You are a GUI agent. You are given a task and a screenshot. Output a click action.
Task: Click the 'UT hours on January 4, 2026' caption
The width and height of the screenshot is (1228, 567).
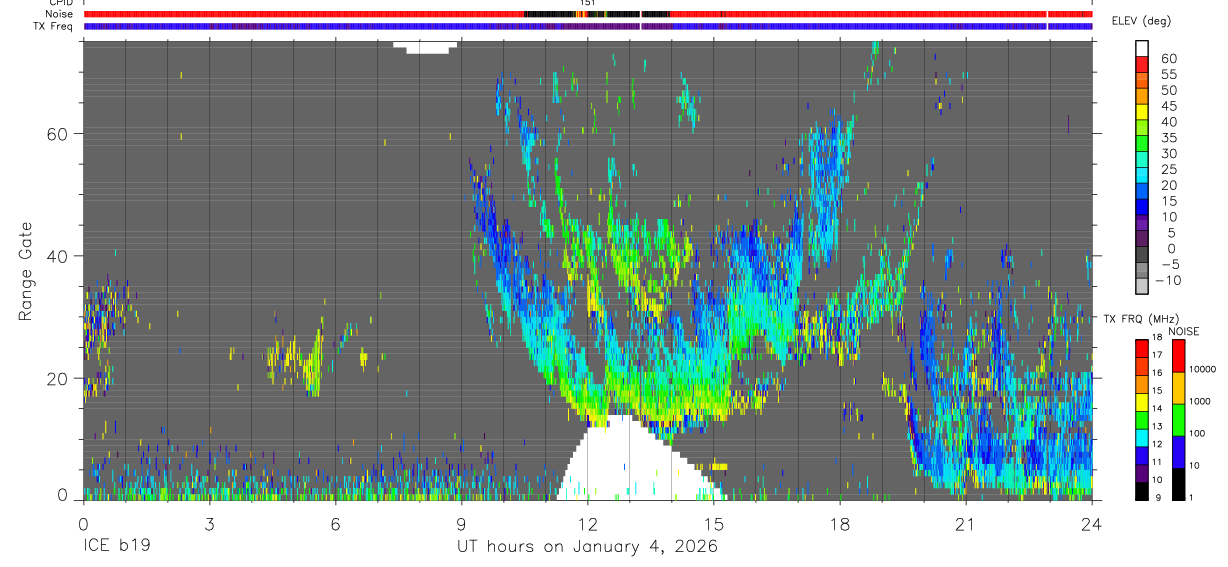pos(587,547)
